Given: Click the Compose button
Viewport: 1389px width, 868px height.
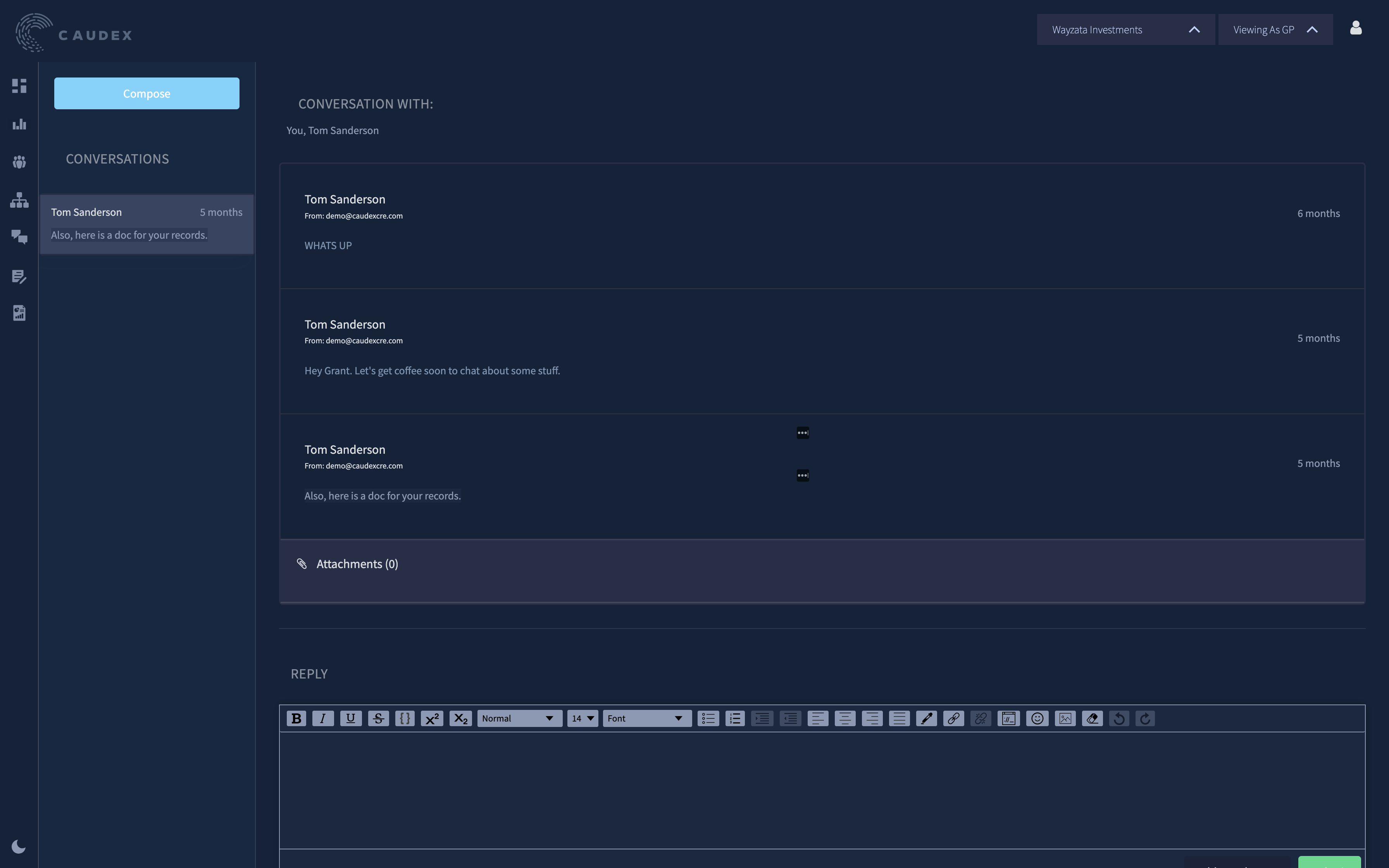Looking at the screenshot, I should pyautogui.click(x=146, y=93).
